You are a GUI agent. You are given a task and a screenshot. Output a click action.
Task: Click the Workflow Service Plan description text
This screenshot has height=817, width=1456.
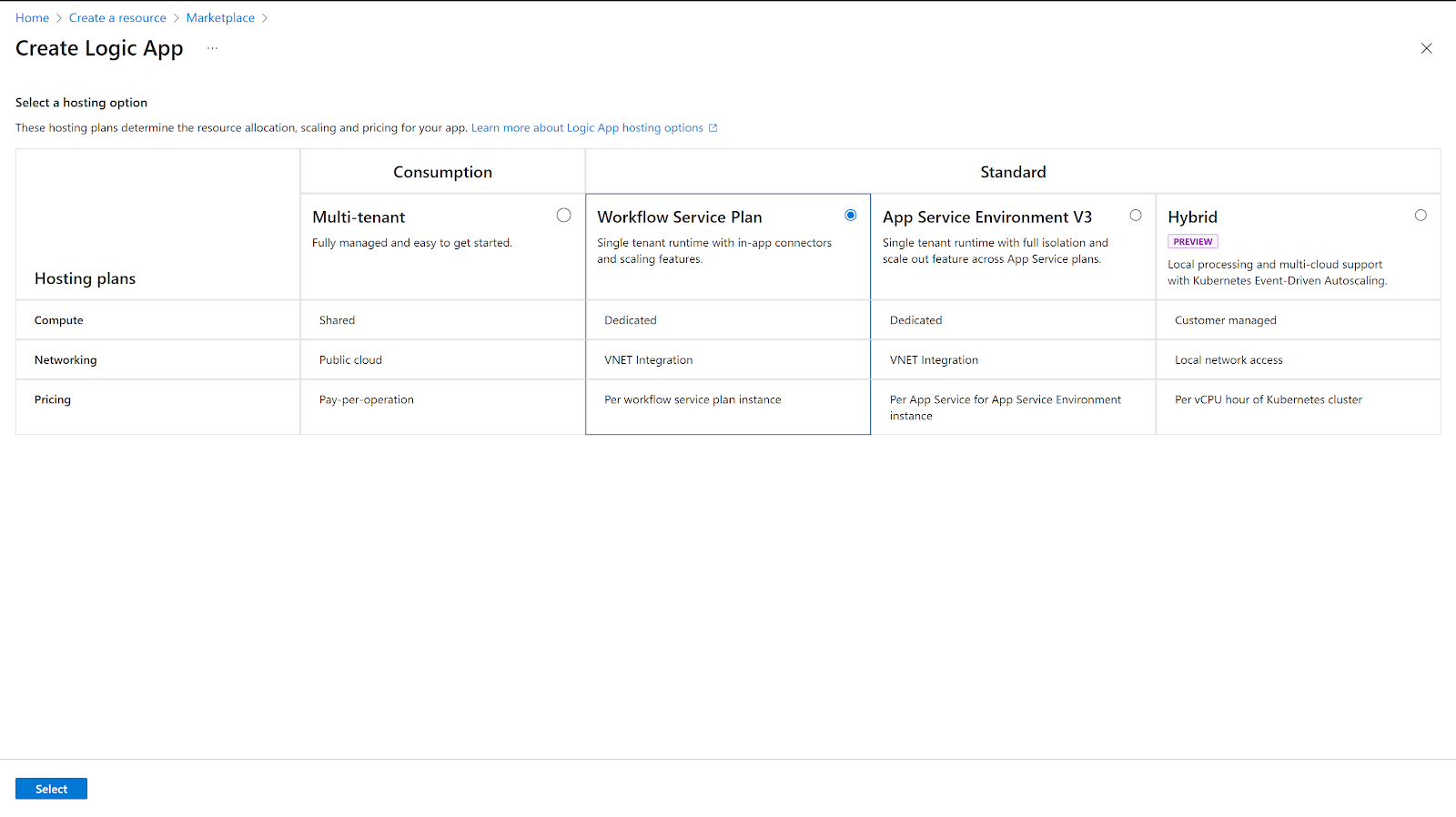[714, 251]
